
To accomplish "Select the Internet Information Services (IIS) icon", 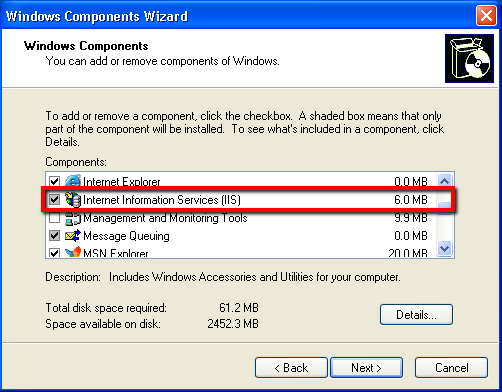I will pos(73,199).
